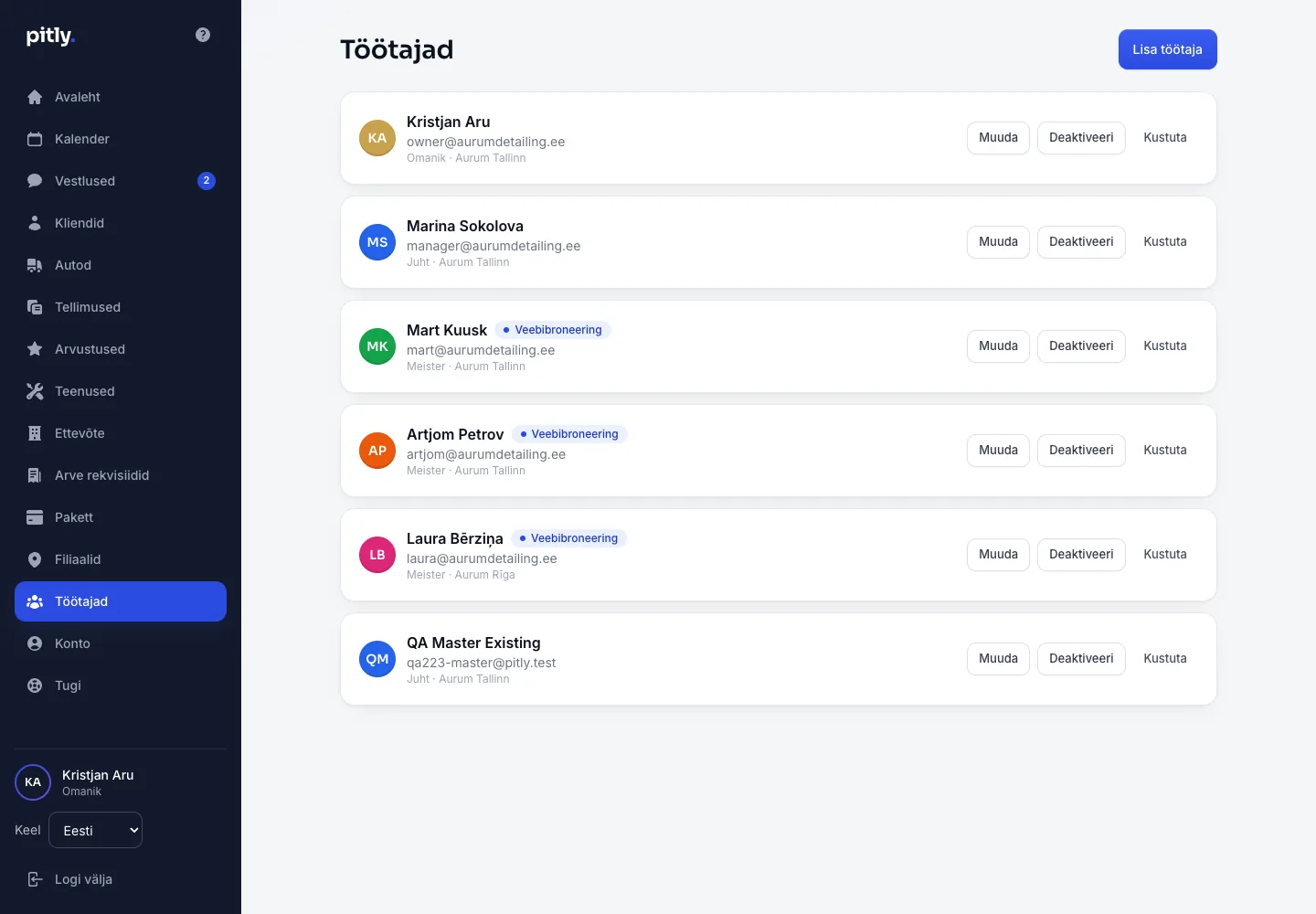Click the LB avatar of Laura Bērziņa
Screen dimensions: 1316x914
click(x=377, y=555)
